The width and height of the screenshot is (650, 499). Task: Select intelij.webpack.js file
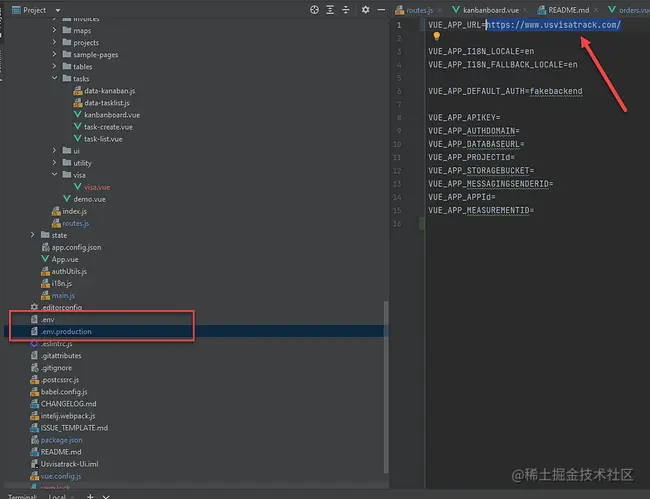tap(68, 416)
